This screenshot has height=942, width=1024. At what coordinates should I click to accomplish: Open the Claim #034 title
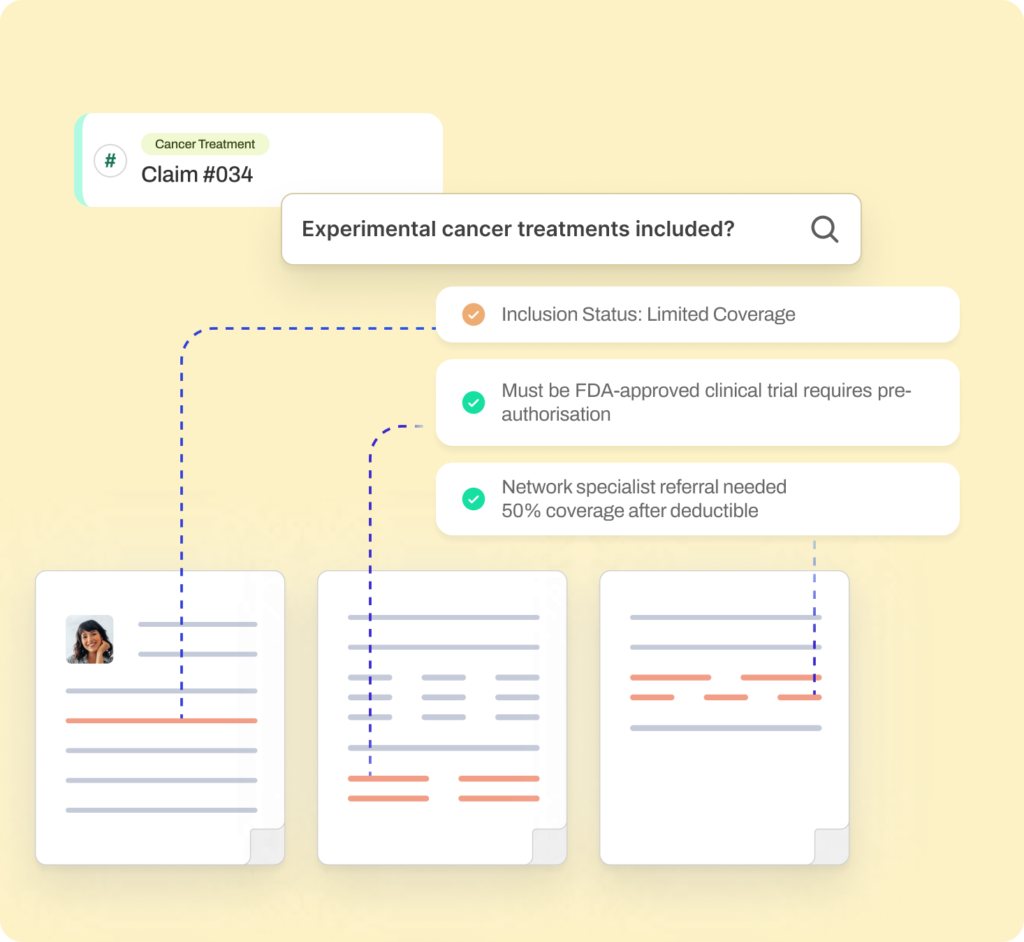click(x=197, y=174)
